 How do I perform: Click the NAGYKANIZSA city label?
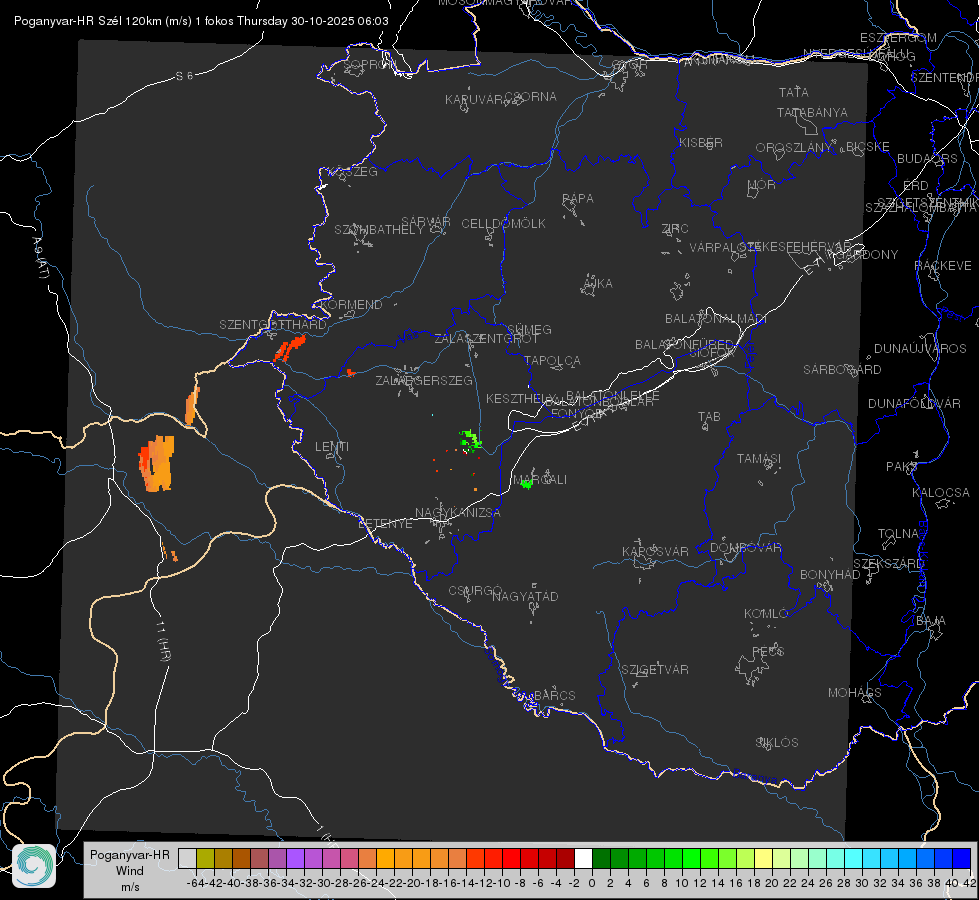coord(458,513)
